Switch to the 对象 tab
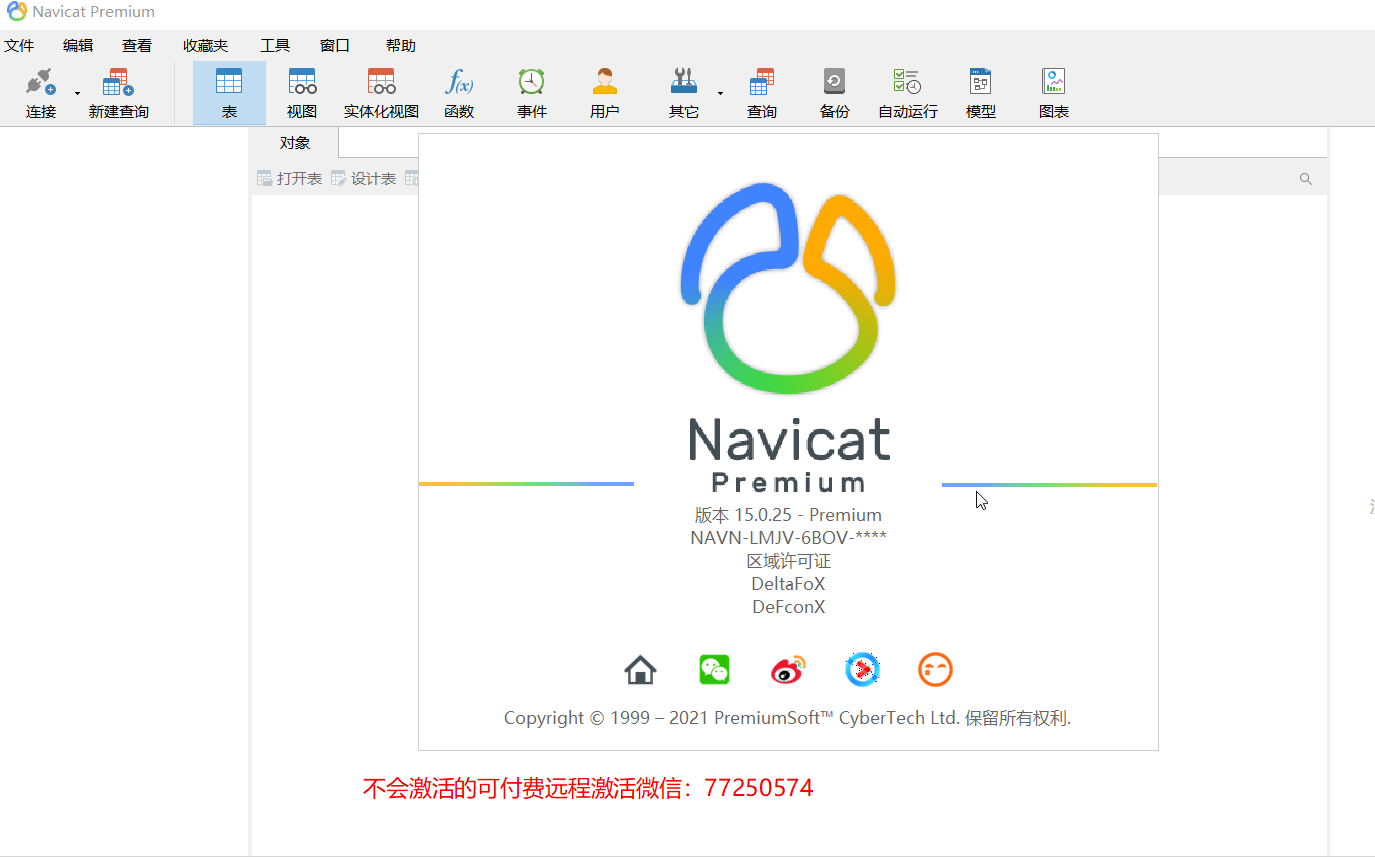Image resolution: width=1375 pixels, height=857 pixels. pos(295,143)
